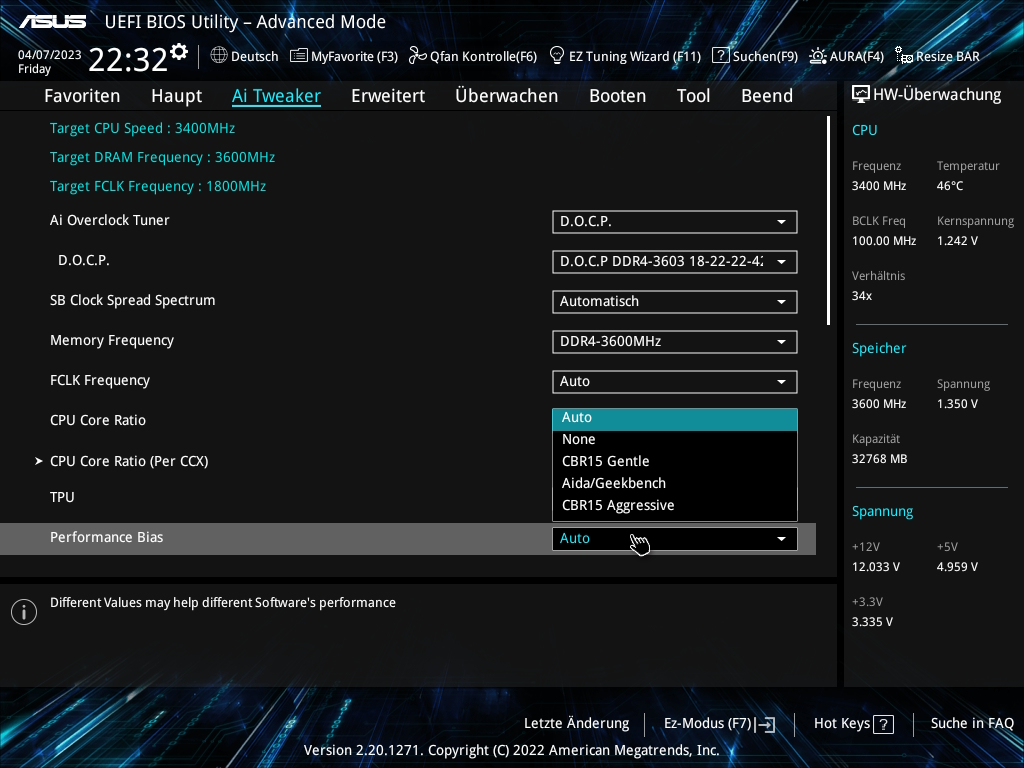
Task: Select the Ai Tweaker tab
Action: 276,96
